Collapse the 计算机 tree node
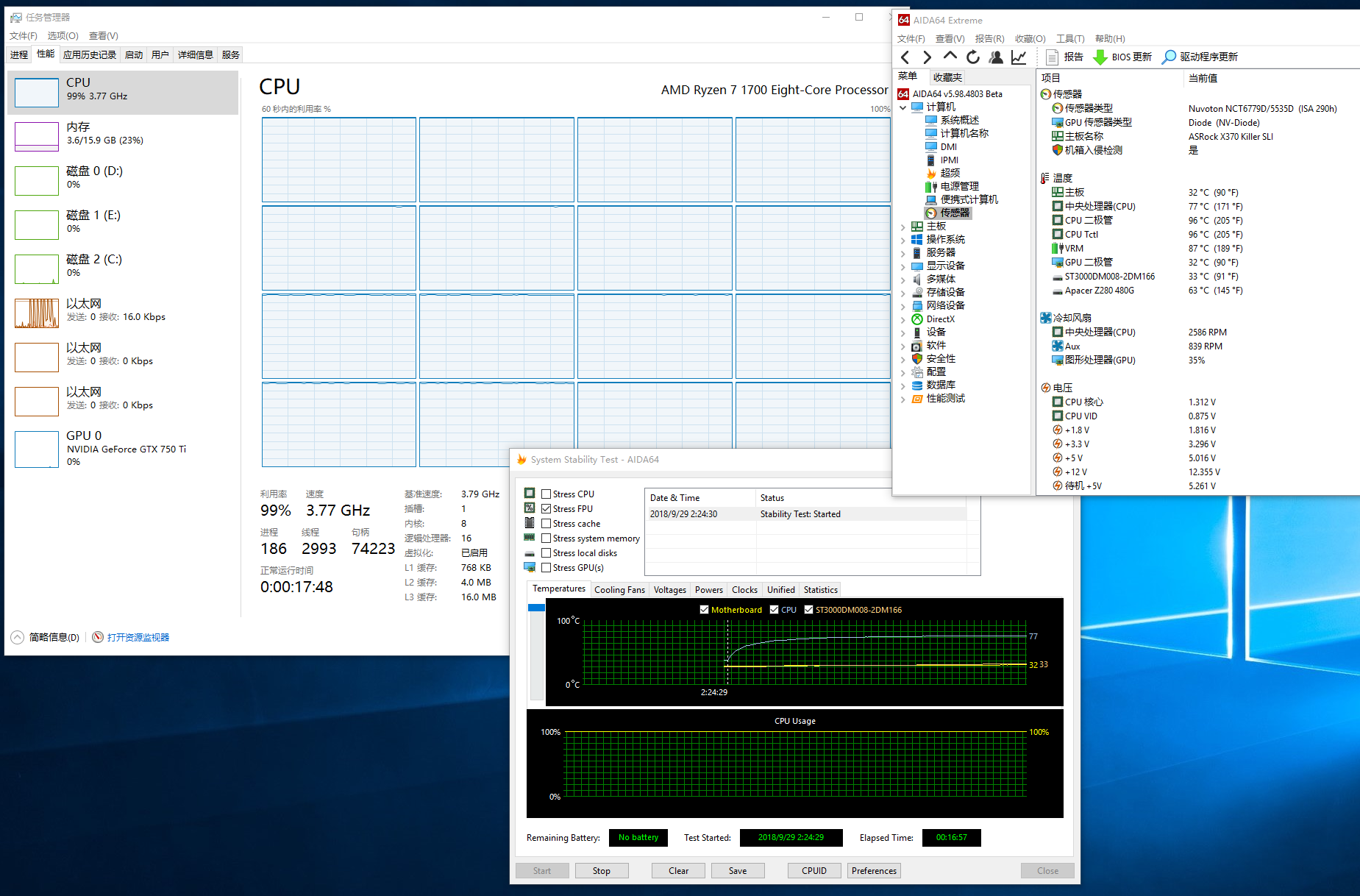Image resolution: width=1360 pixels, height=896 pixels. [903, 107]
